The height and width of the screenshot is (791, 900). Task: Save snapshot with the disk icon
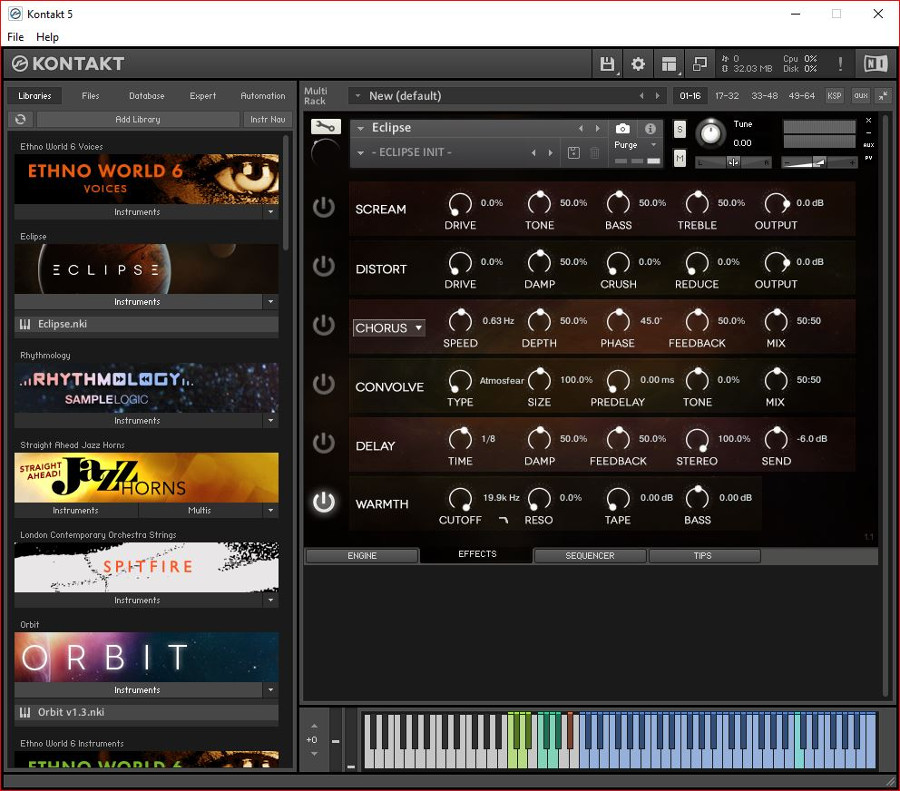pos(573,153)
